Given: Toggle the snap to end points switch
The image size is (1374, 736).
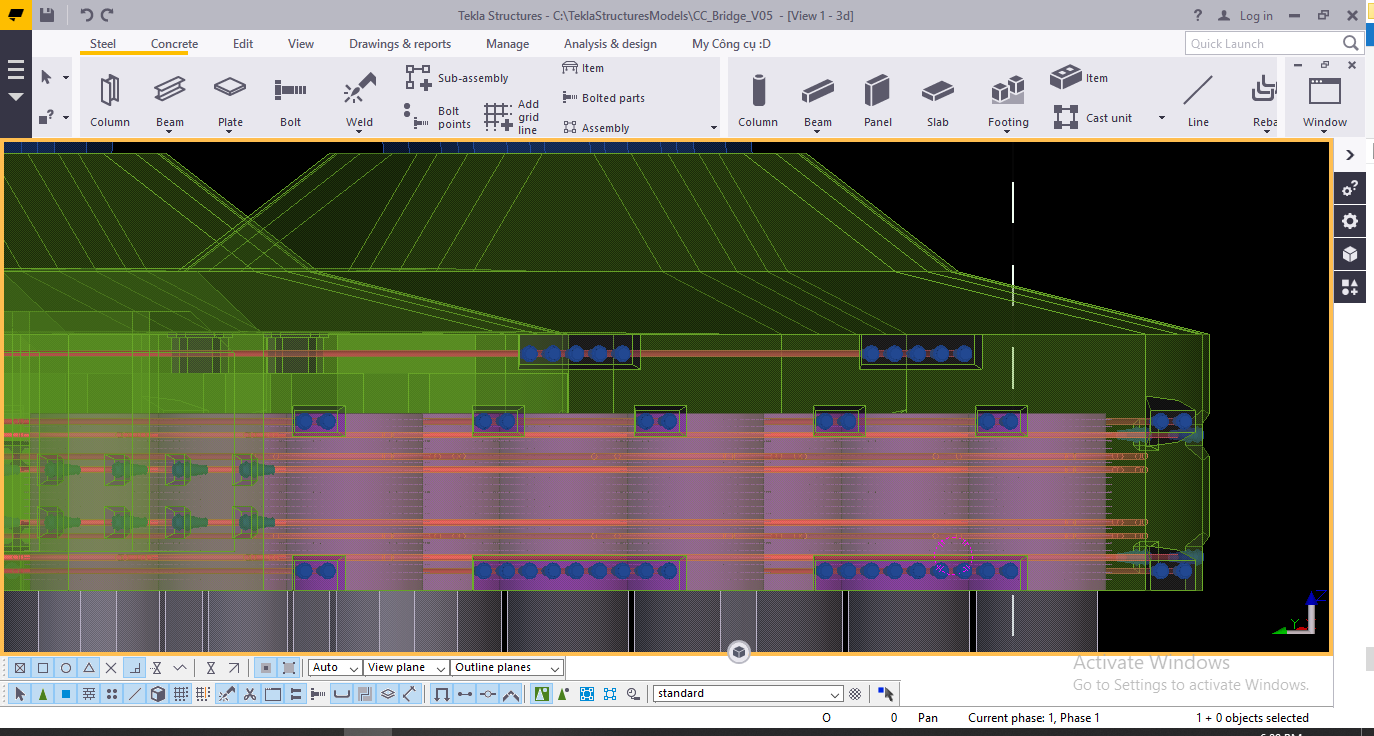Looking at the screenshot, I should coord(43,668).
